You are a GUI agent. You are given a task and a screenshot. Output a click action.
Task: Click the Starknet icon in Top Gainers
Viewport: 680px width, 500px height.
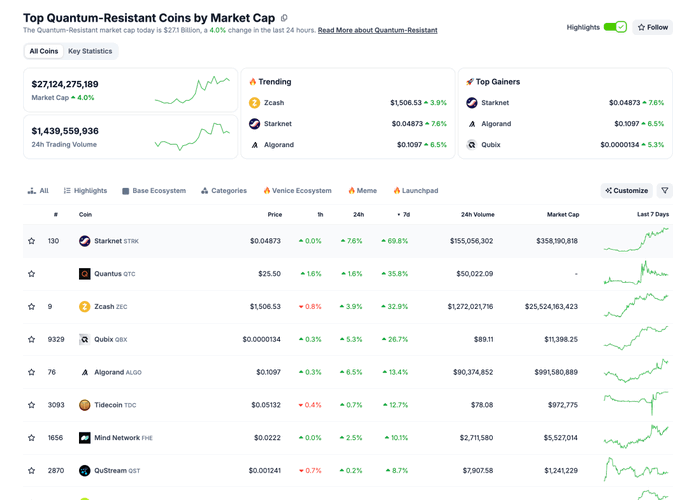[471, 103]
